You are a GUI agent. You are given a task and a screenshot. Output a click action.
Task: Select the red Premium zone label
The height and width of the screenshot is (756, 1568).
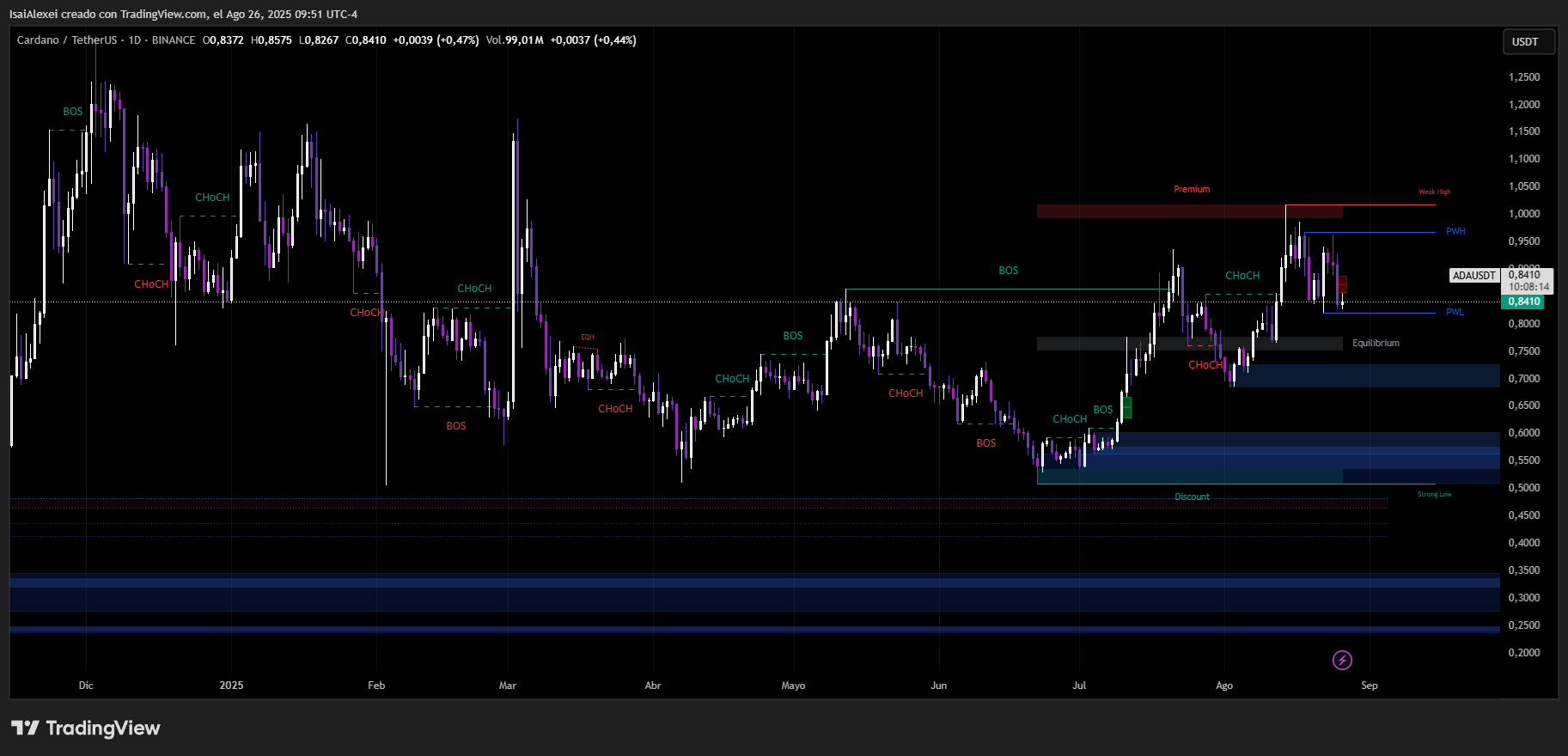[x=1191, y=189]
